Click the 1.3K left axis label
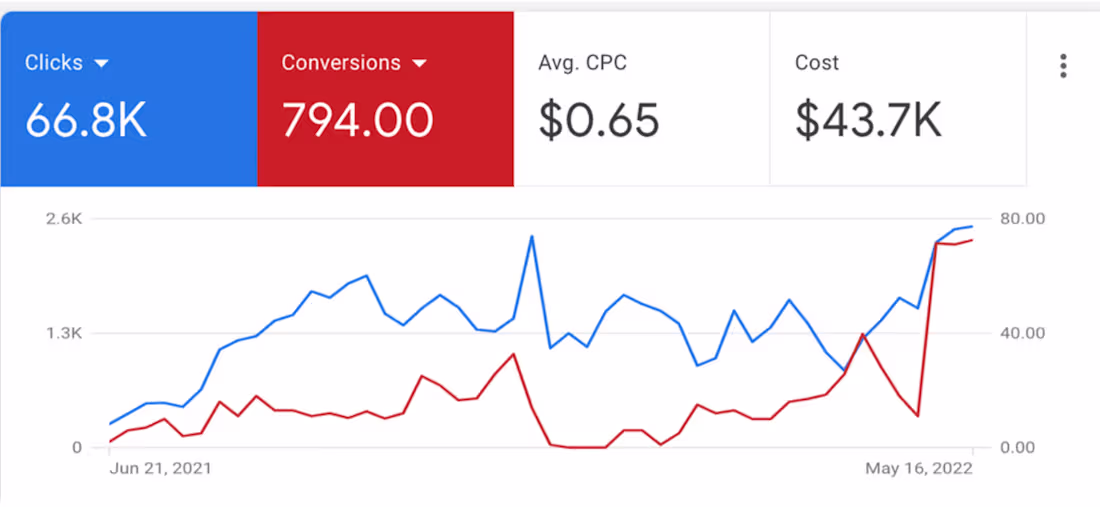The height and width of the screenshot is (507, 1100). point(65,333)
